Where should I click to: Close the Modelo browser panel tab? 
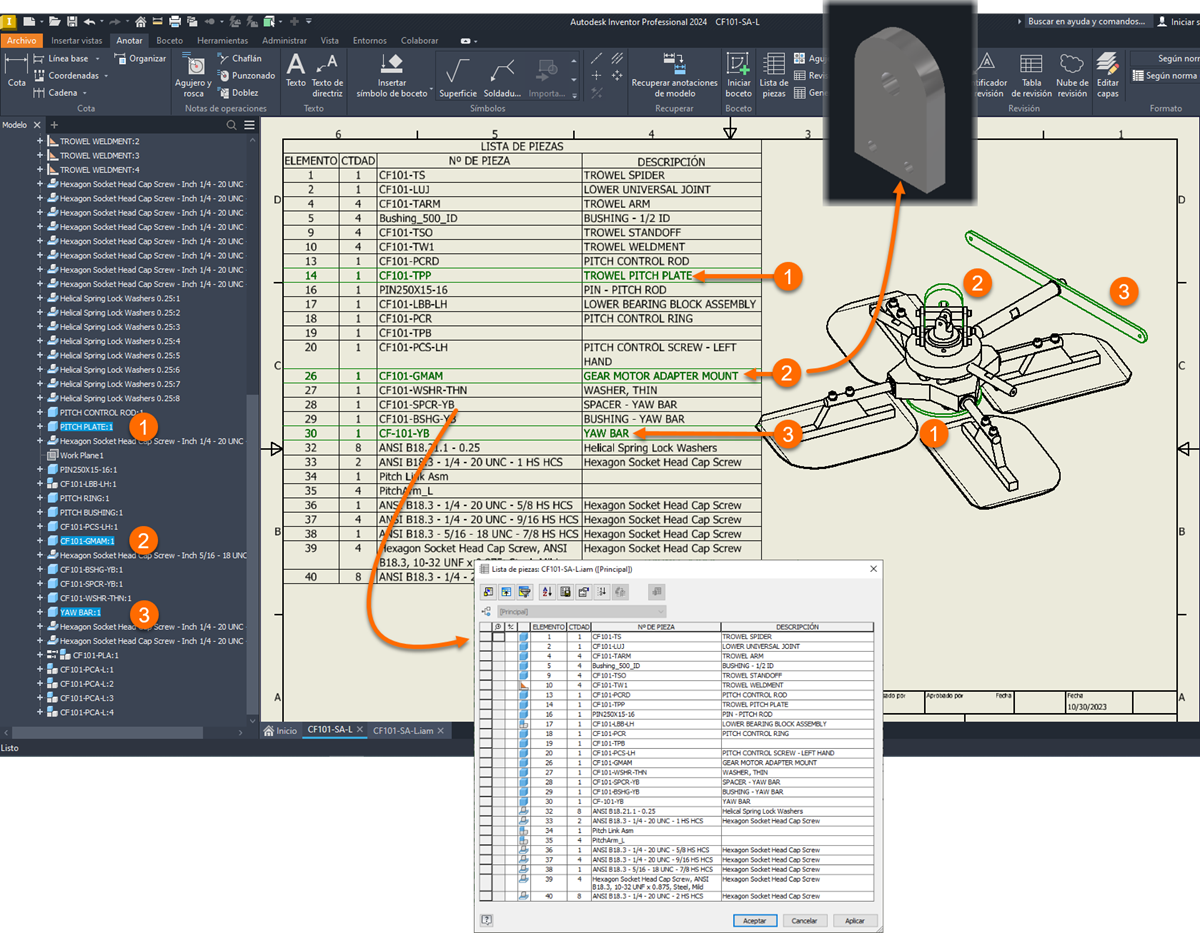tap(38, 125)
